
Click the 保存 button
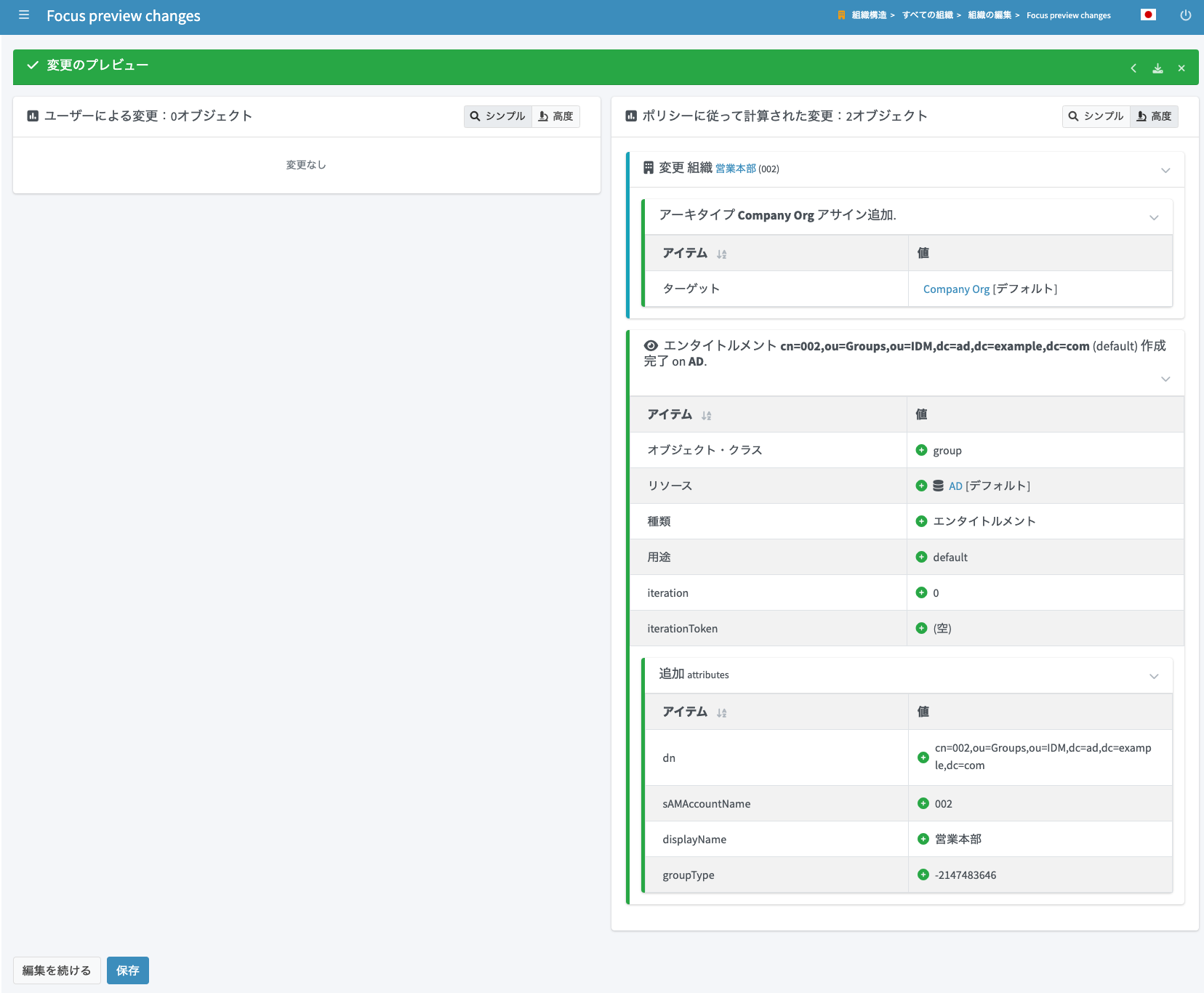128,970
